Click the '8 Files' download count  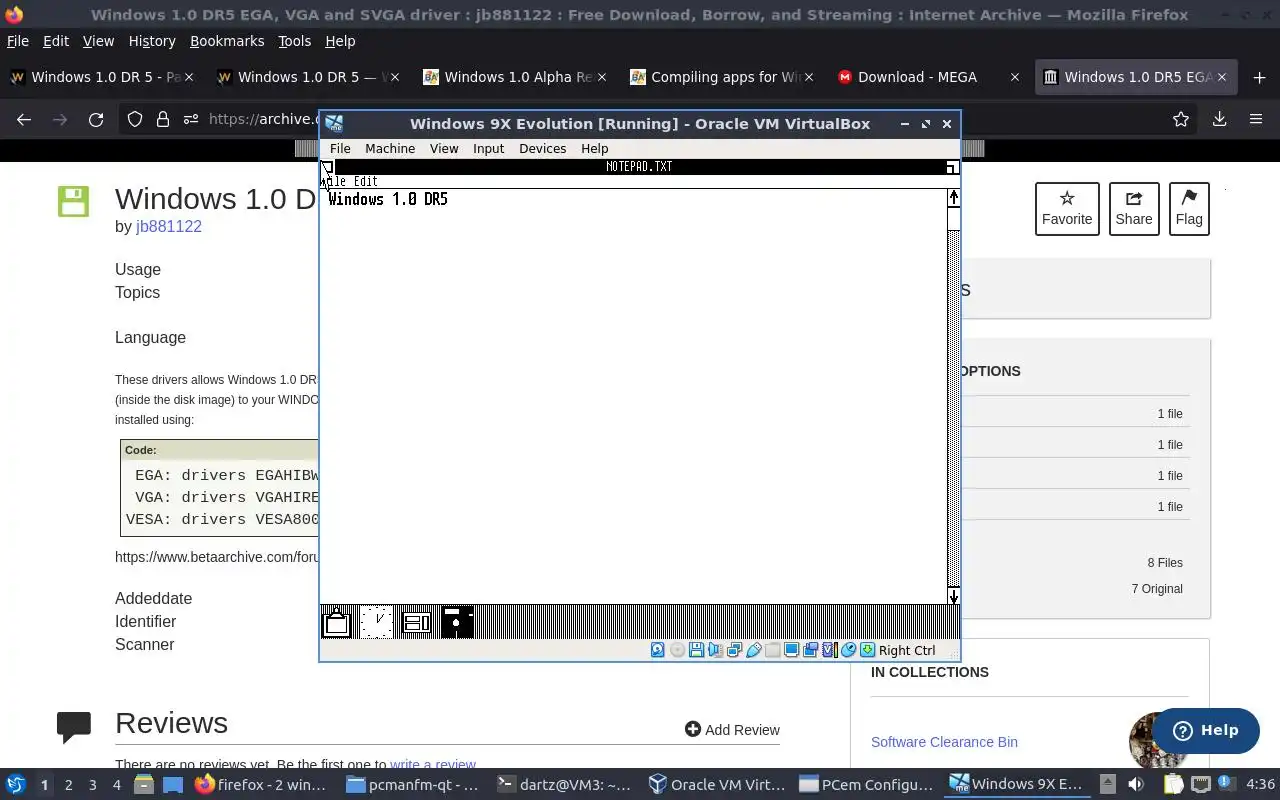(x=1165, y=563)
